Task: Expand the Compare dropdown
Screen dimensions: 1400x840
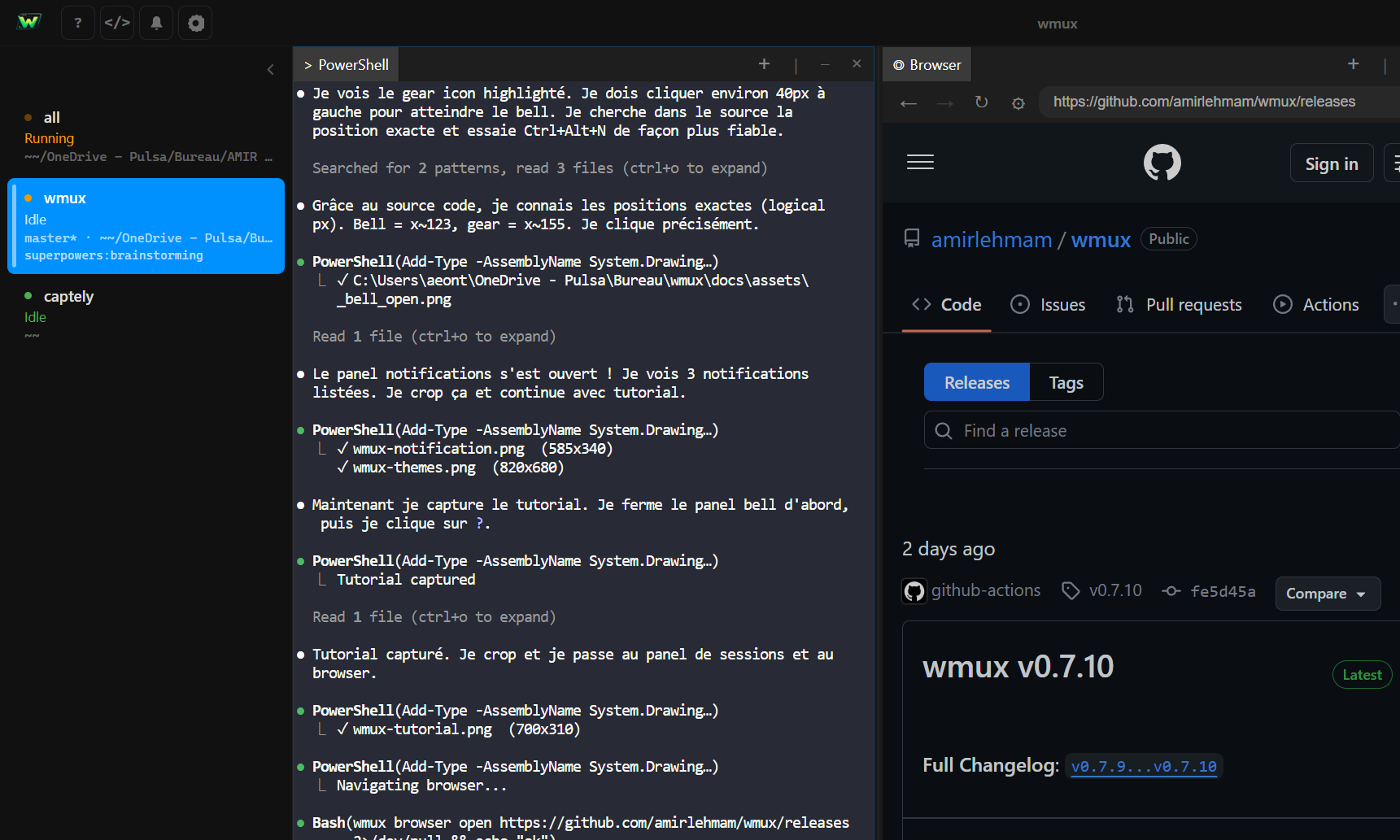Action: [1328, 594]
